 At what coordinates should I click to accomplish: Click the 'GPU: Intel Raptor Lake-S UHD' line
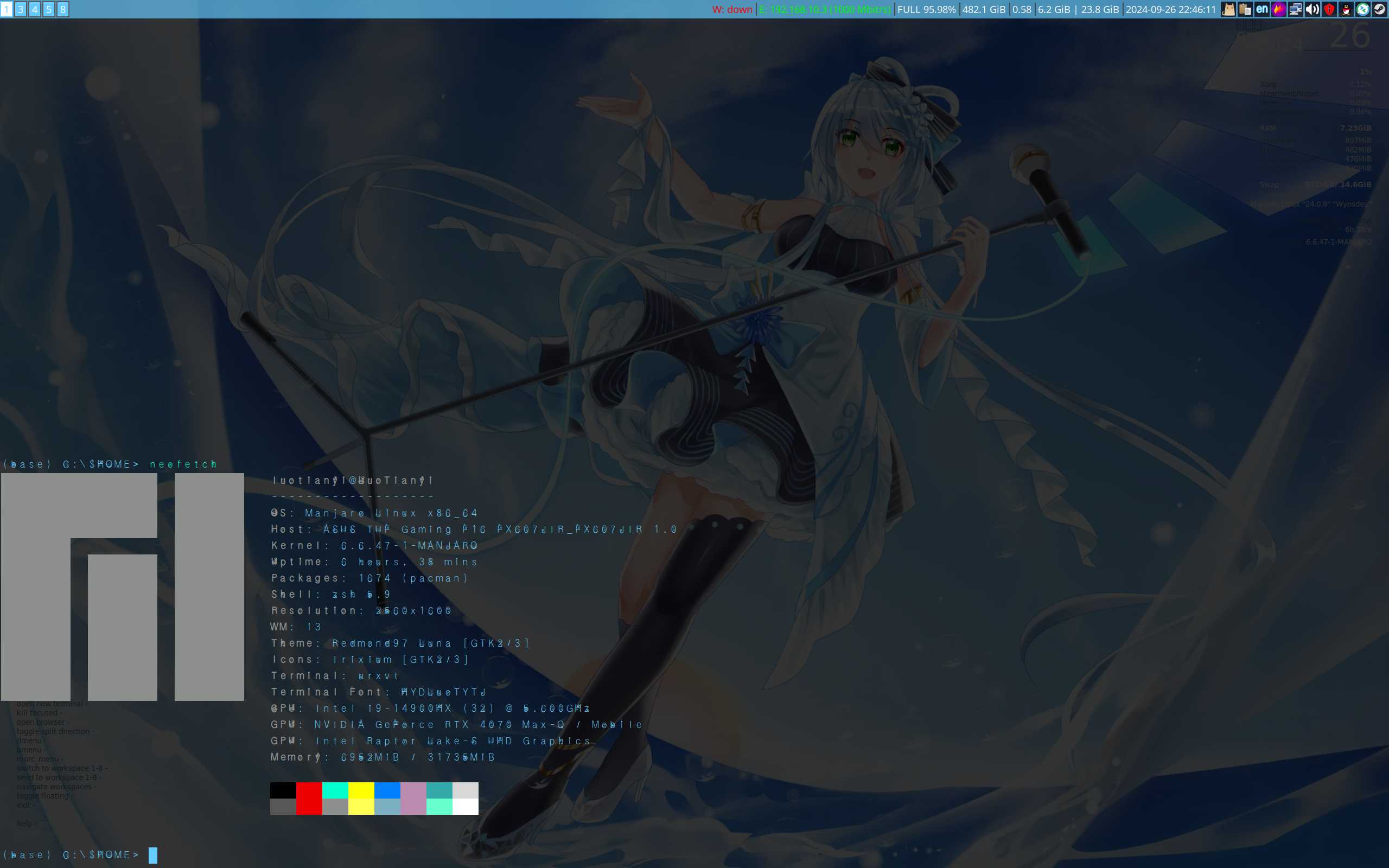[x=430, y=741]
